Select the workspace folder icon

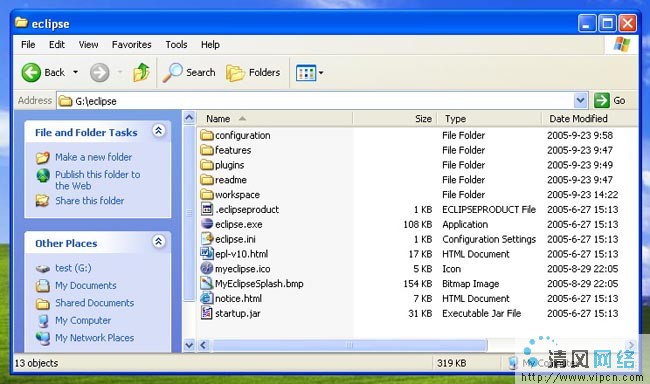pos(207,194)
